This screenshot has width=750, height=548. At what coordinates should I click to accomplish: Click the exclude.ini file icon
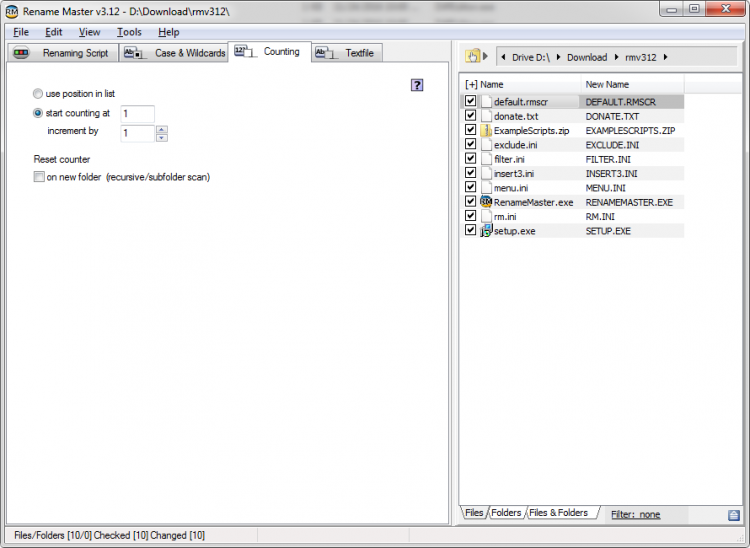click(x=486, y=144)
